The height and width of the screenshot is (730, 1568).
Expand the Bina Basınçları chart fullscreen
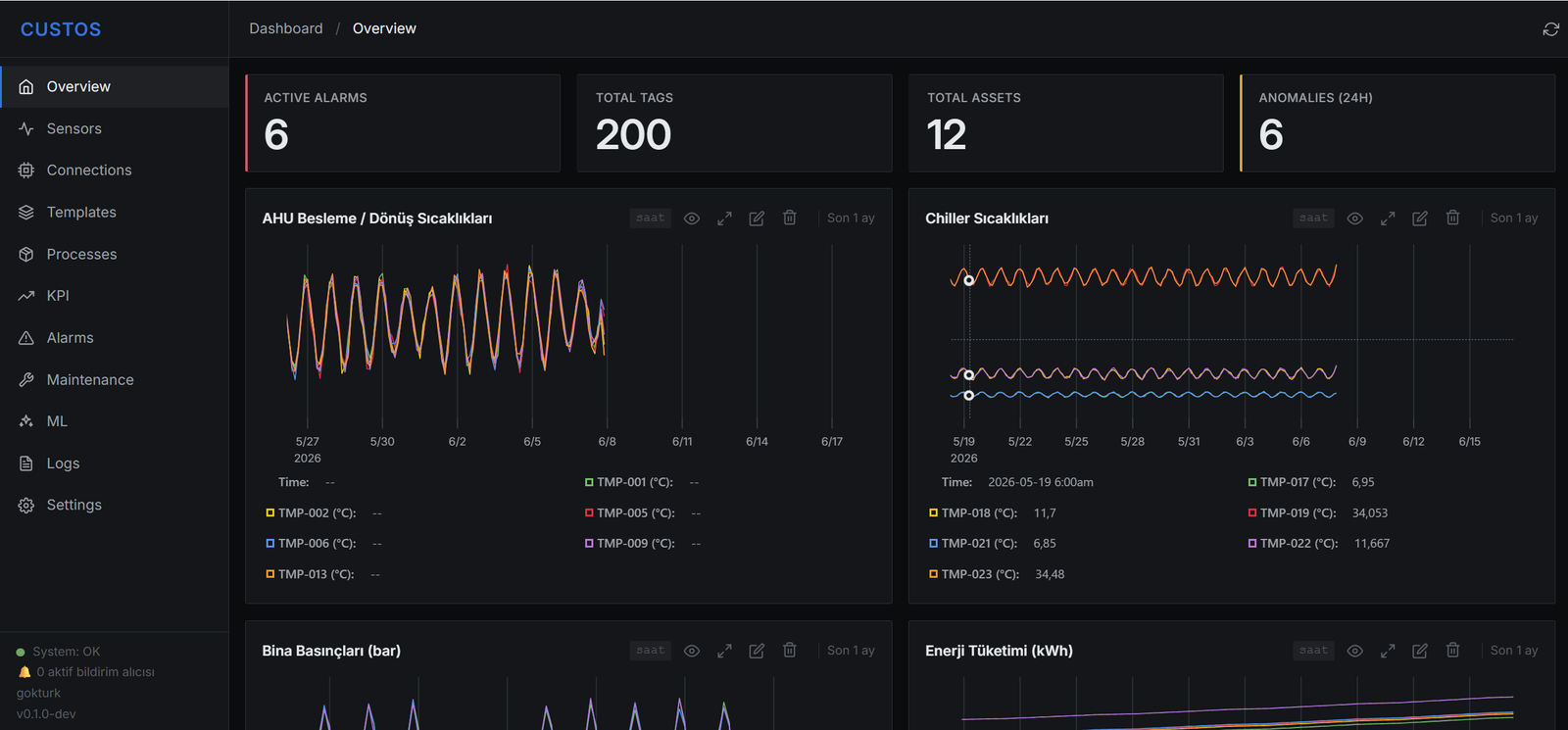[724, 651]
